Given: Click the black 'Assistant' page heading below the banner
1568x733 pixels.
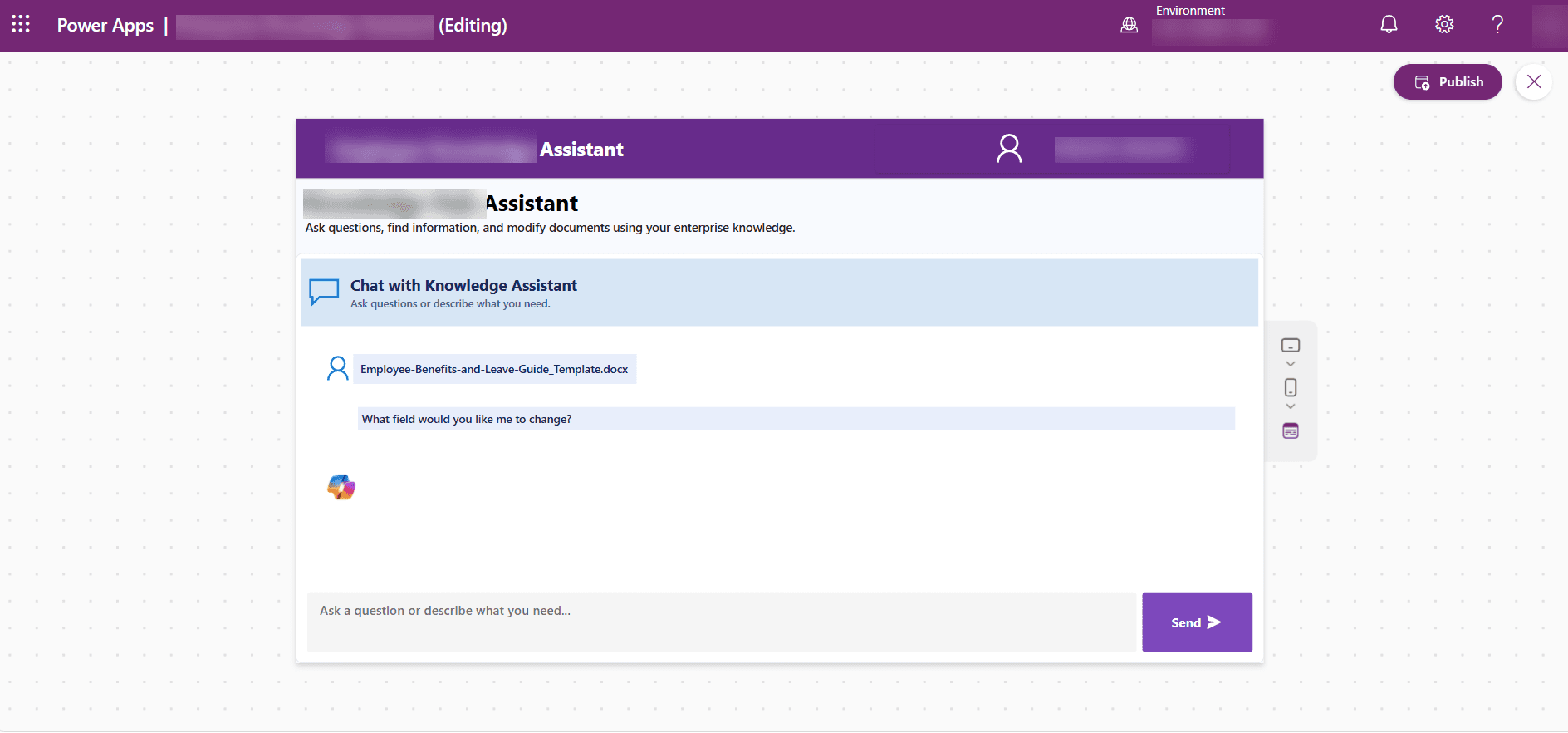Looking at the screenshot, I should point(532,204).
